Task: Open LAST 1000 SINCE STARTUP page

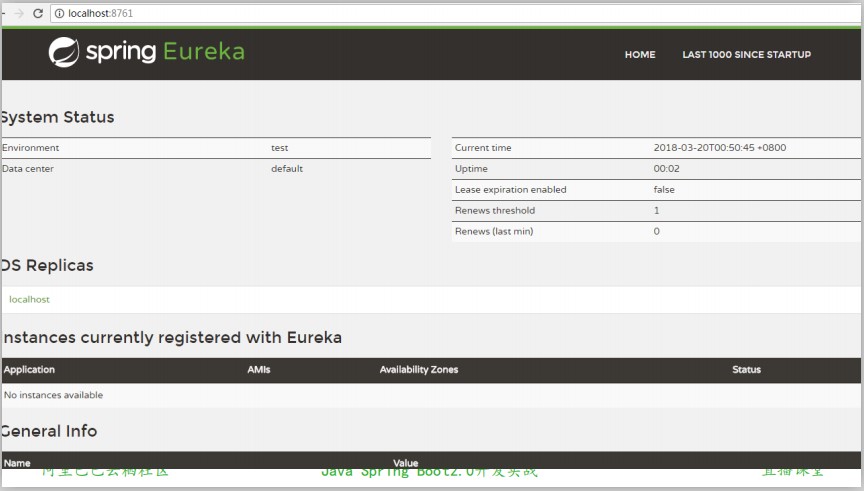Action: (x=746, y=55)
